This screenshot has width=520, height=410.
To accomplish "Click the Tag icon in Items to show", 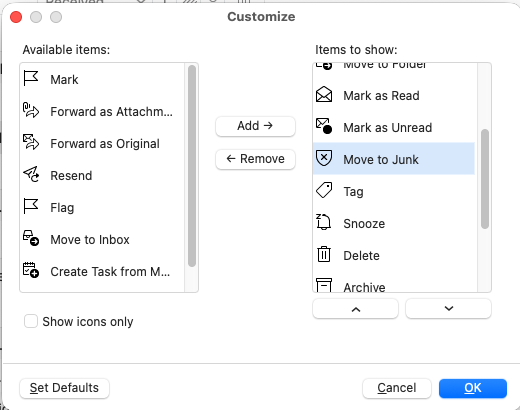I will tap(324, 190).
